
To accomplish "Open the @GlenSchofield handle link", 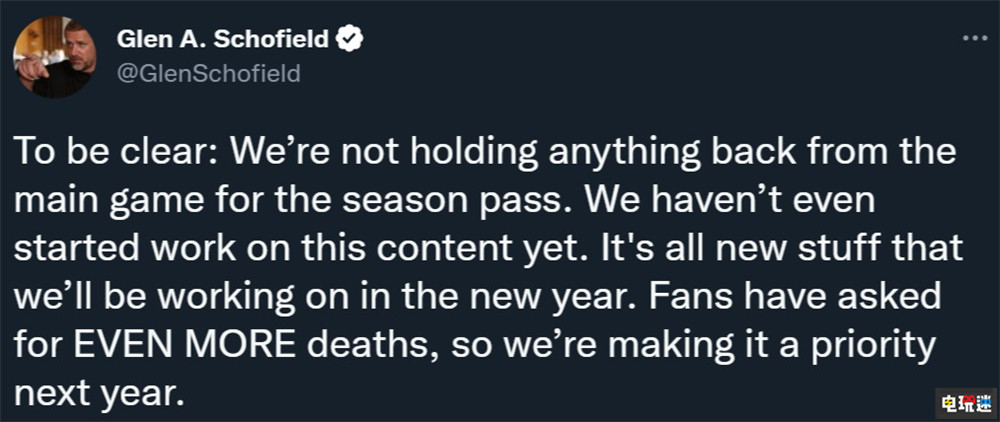I will (210, 74).
